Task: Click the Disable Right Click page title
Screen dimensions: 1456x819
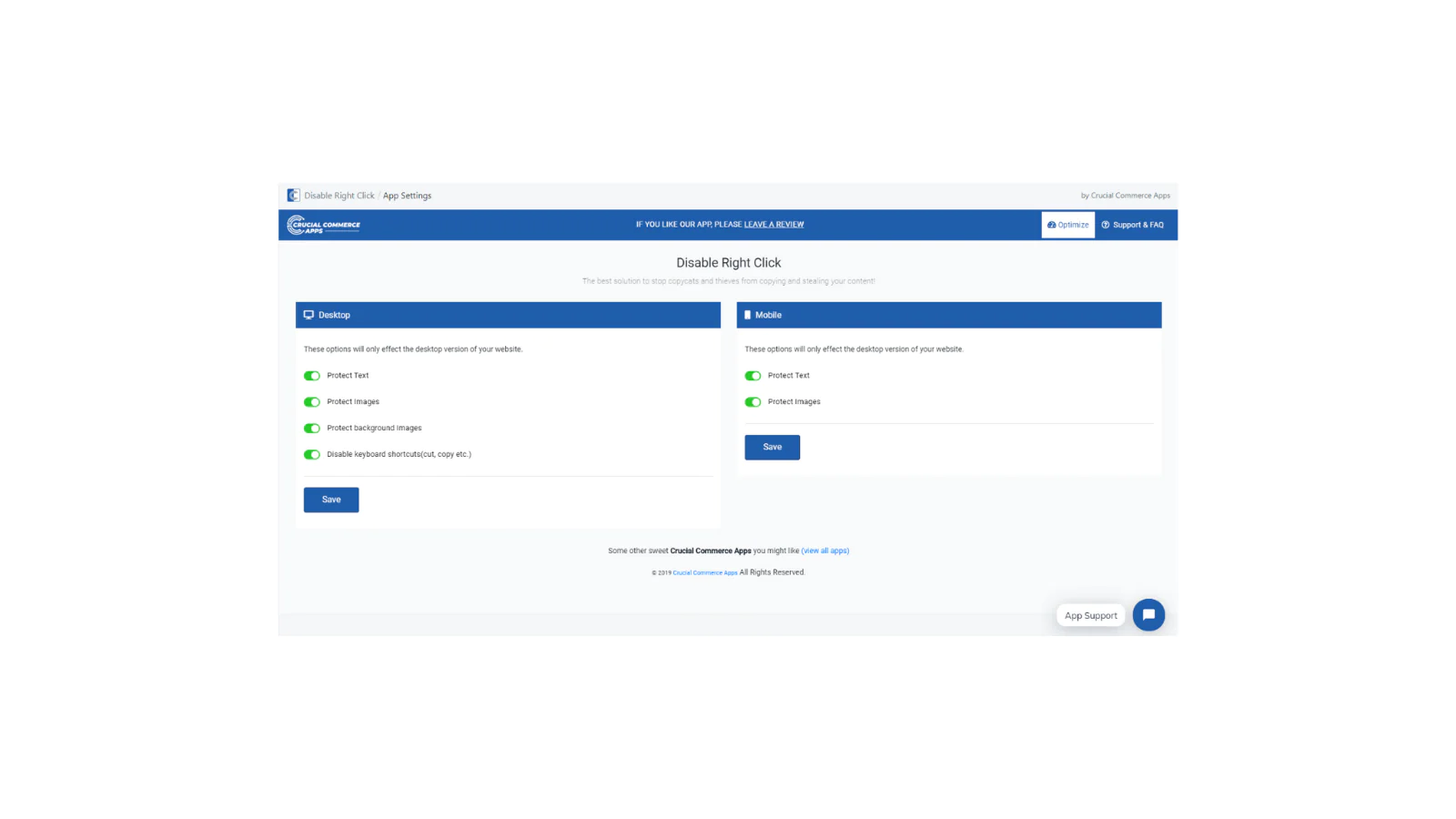Action: tap(729, 263)
